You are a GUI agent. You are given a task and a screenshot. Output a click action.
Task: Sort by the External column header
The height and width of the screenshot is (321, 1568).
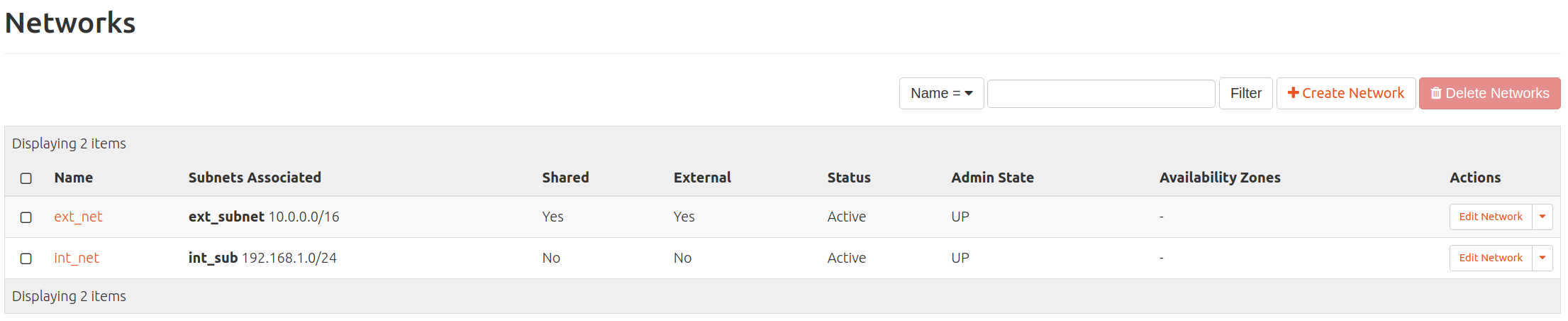click(702, 178)
